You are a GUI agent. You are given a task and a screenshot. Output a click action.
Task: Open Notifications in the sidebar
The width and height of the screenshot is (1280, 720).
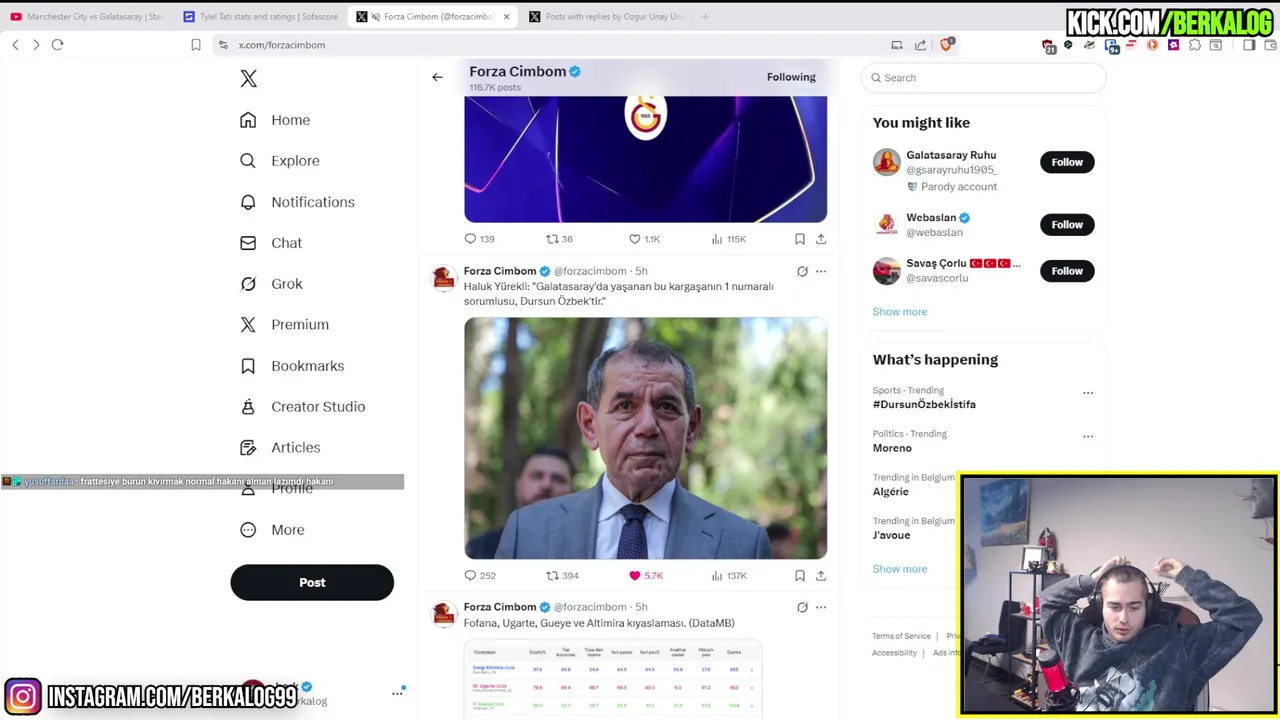pos(297,202)
